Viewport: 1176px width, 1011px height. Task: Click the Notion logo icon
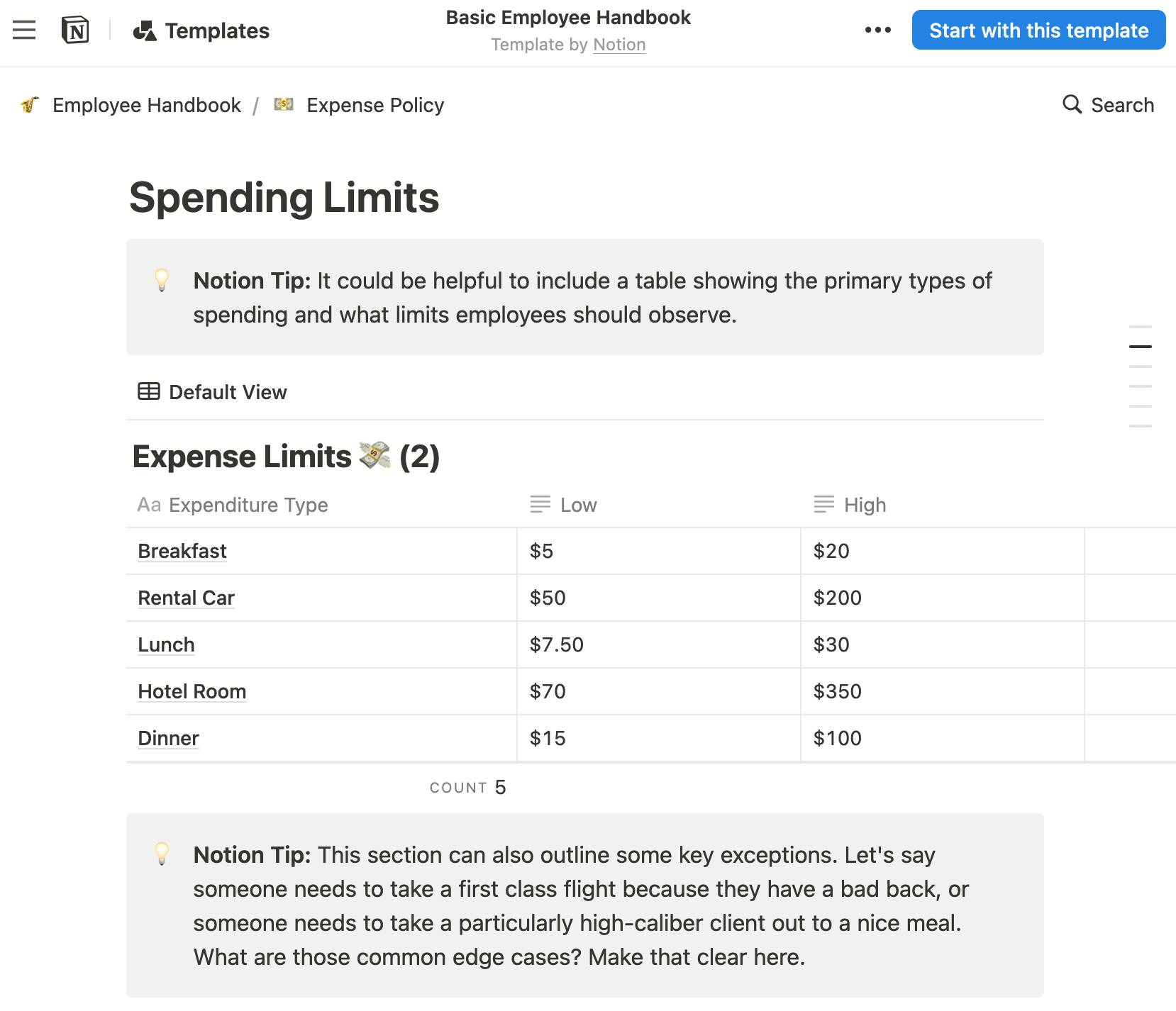pos(77,30)
